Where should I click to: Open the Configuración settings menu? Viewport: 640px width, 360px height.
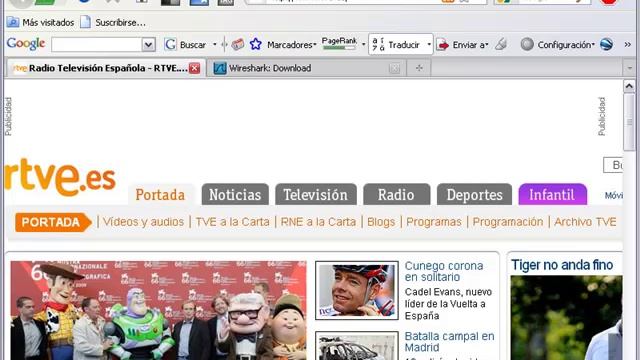[558, 44]
